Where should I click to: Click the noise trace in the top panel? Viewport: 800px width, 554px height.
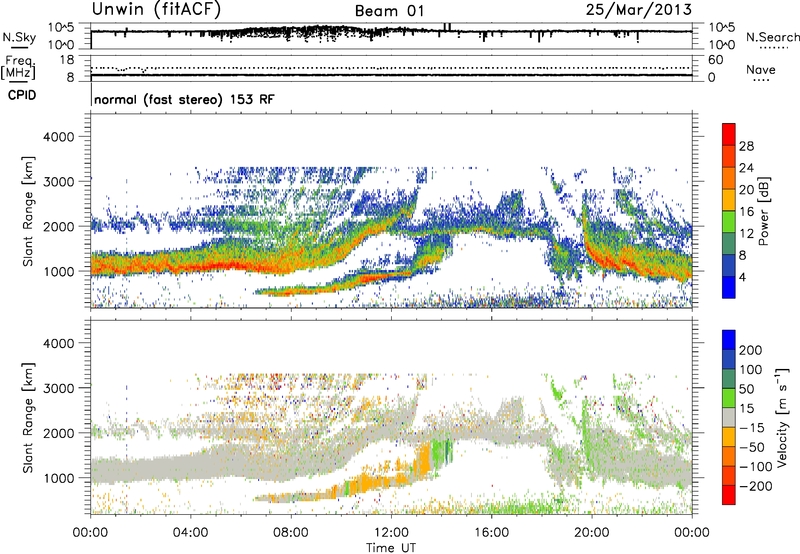391,32
